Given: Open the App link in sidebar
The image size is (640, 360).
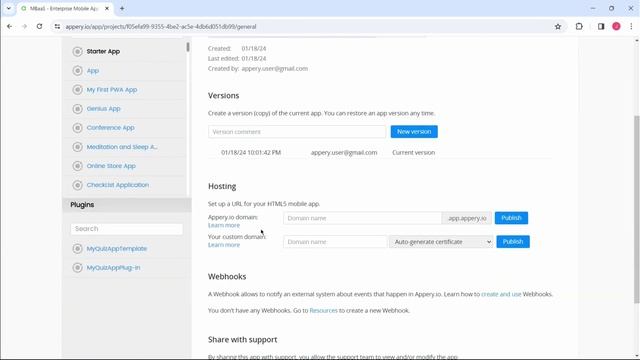Looking at the screenshot, I should click(x=93, y=71).
